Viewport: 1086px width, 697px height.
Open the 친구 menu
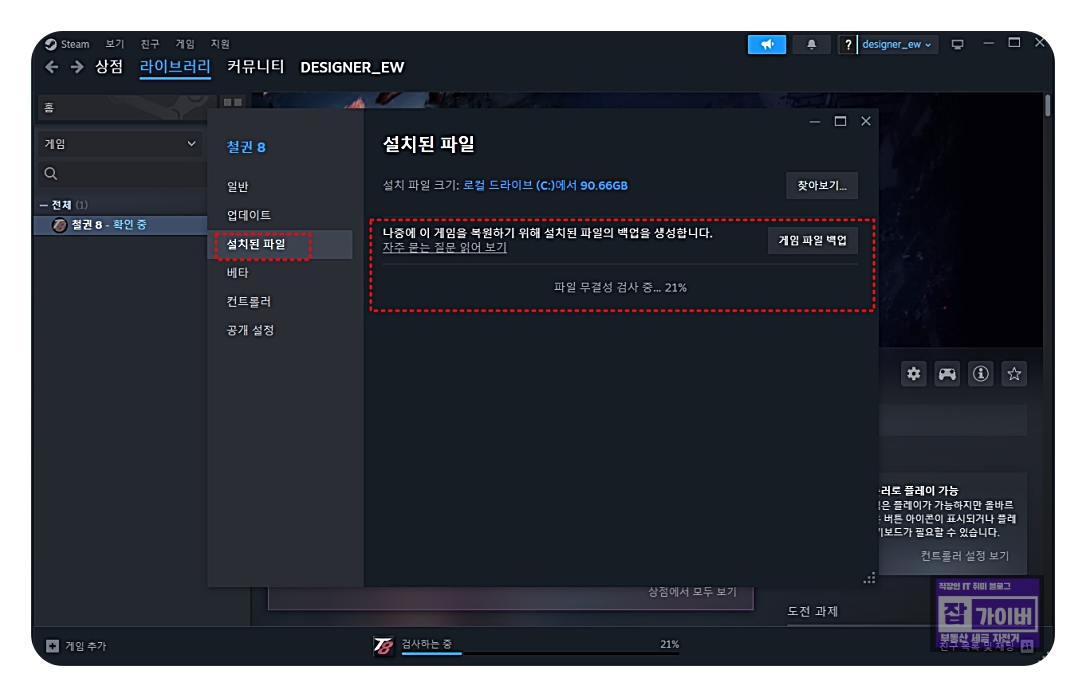pyautogui.click(x=150, y=44)
